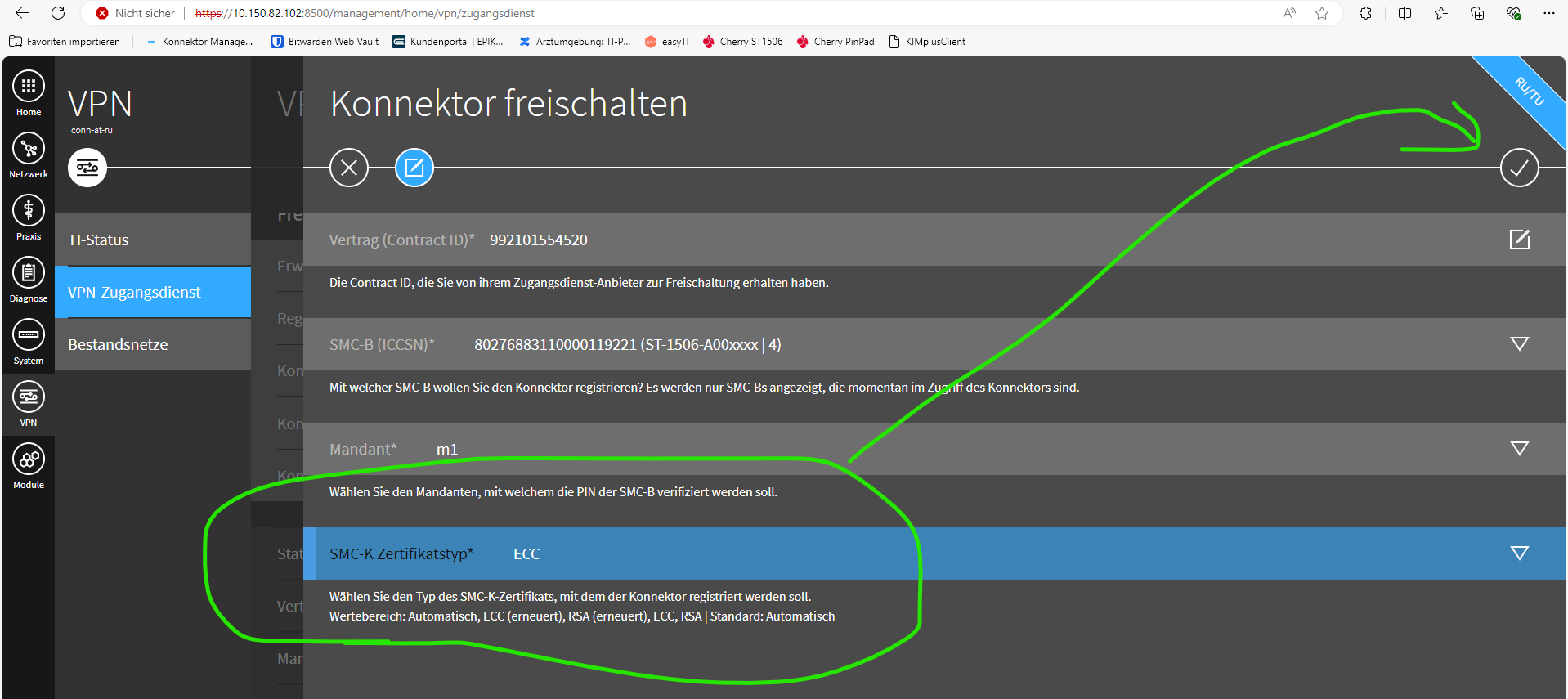Reload the page with browser refresh
Viewport: 1568px width, 699px height.
tap(58, 13)
